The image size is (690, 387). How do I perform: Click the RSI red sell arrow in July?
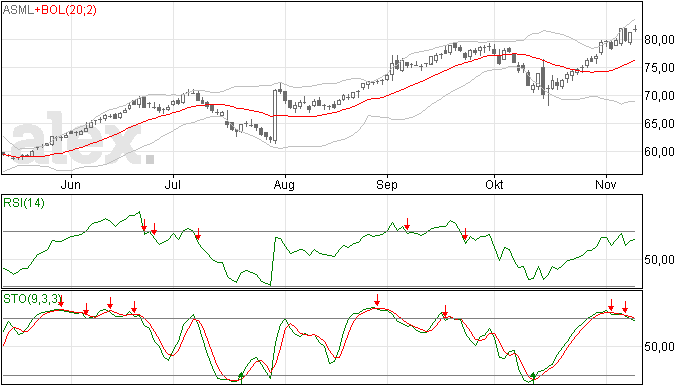coord(198,234)
